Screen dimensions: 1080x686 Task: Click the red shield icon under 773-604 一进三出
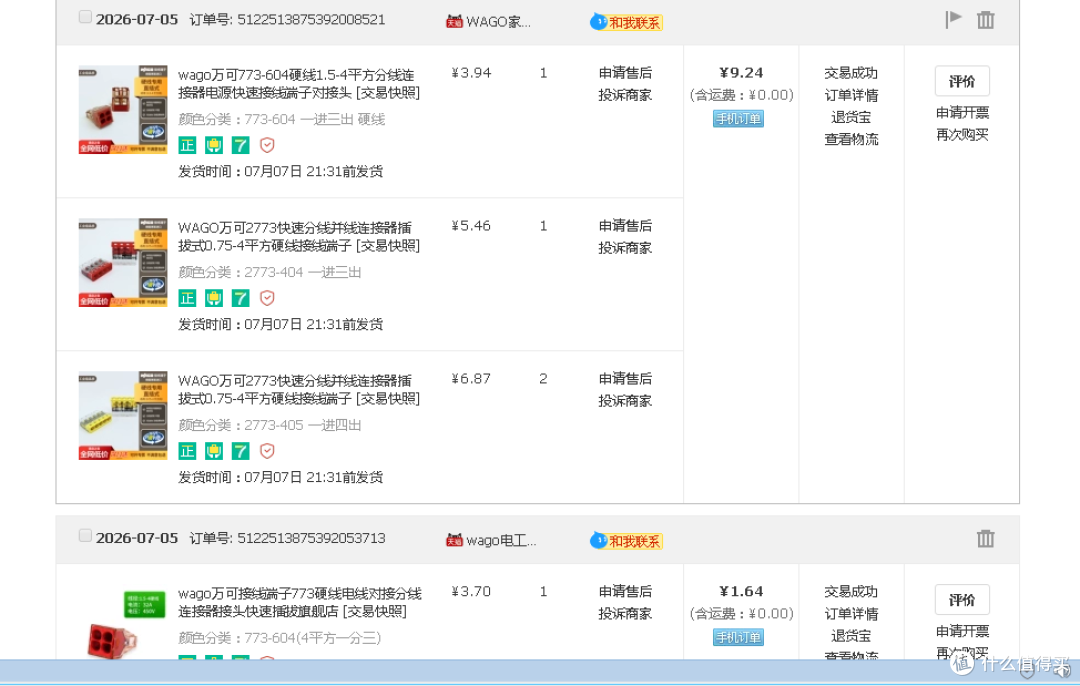pos(267,145)
